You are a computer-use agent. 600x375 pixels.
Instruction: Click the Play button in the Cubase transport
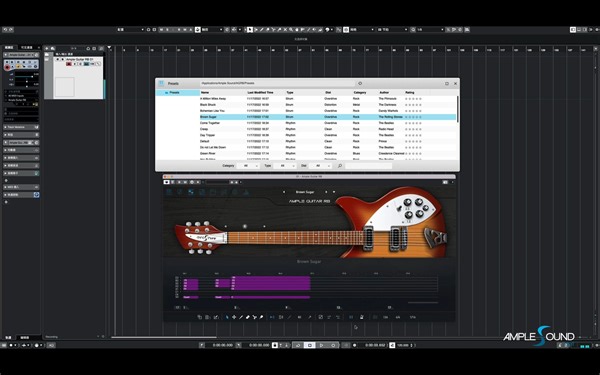(x=321, y=345)
